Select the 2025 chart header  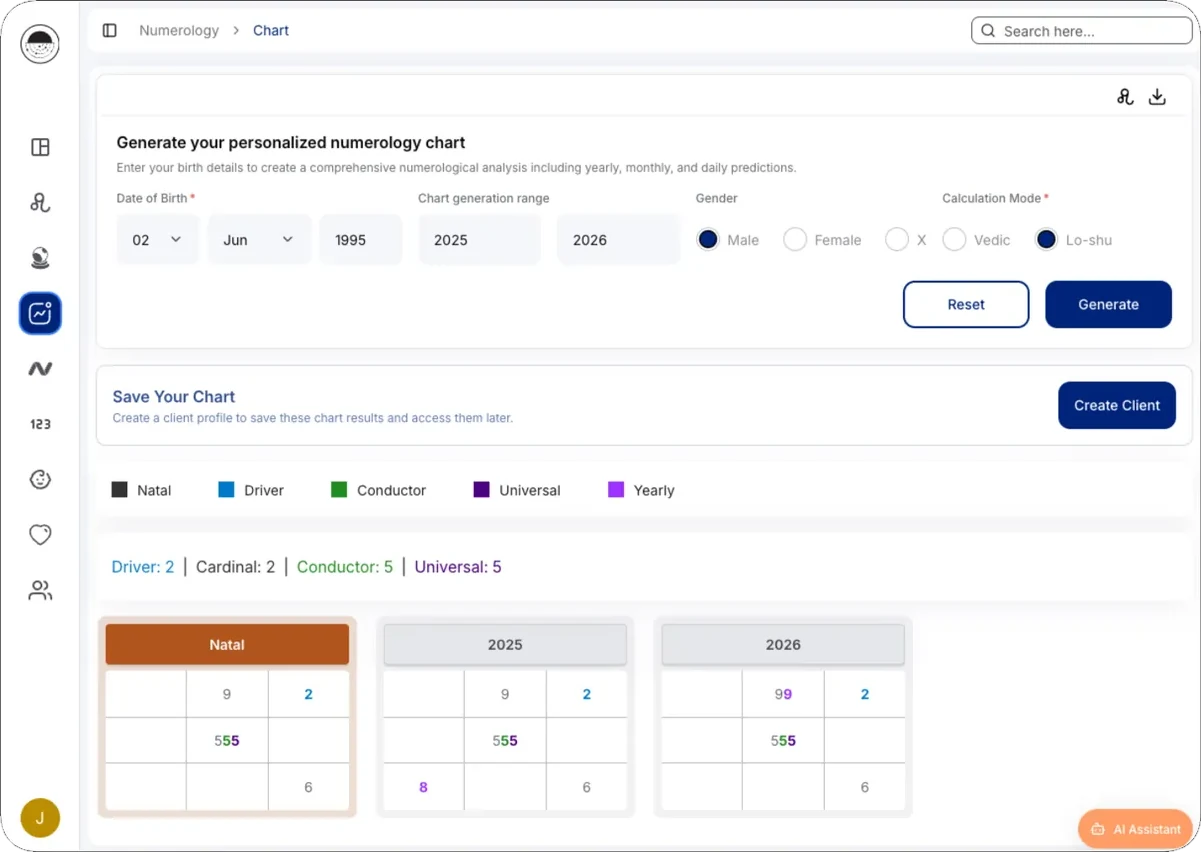click(505, 645)
